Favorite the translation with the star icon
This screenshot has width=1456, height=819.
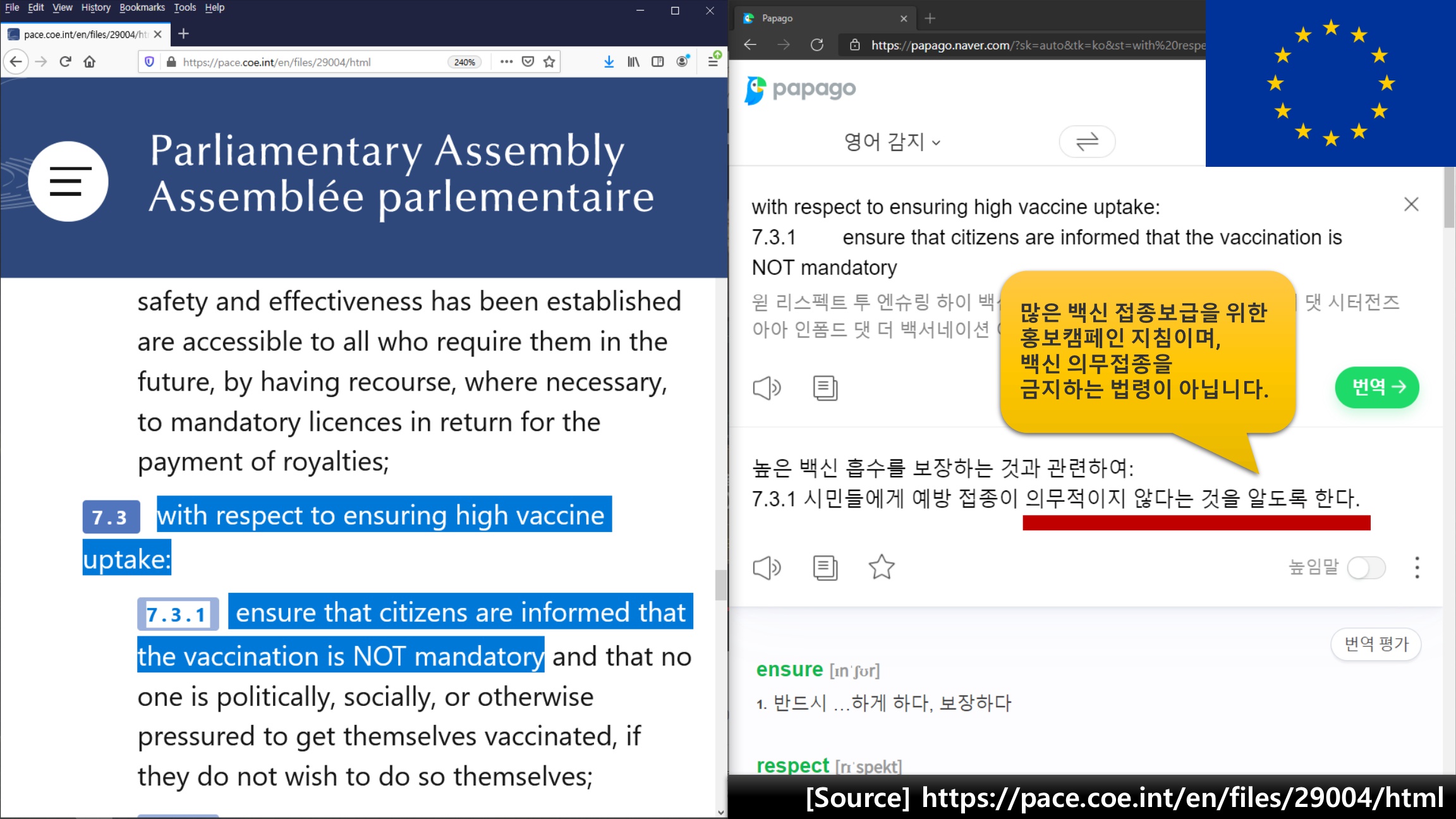click(881, 567)
